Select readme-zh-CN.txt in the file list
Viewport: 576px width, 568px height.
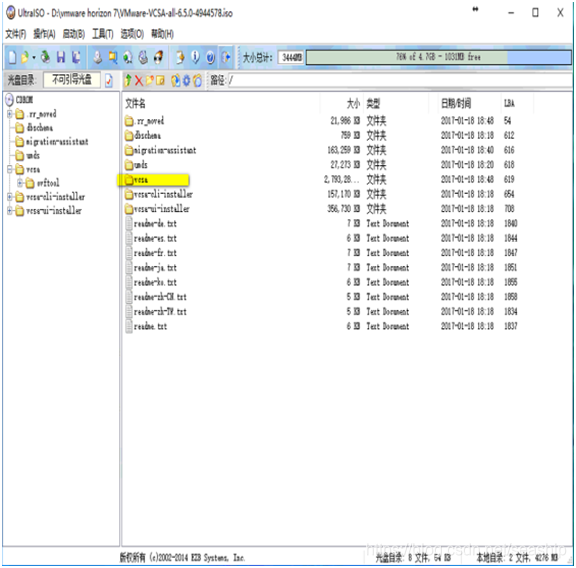pos(156,297)
